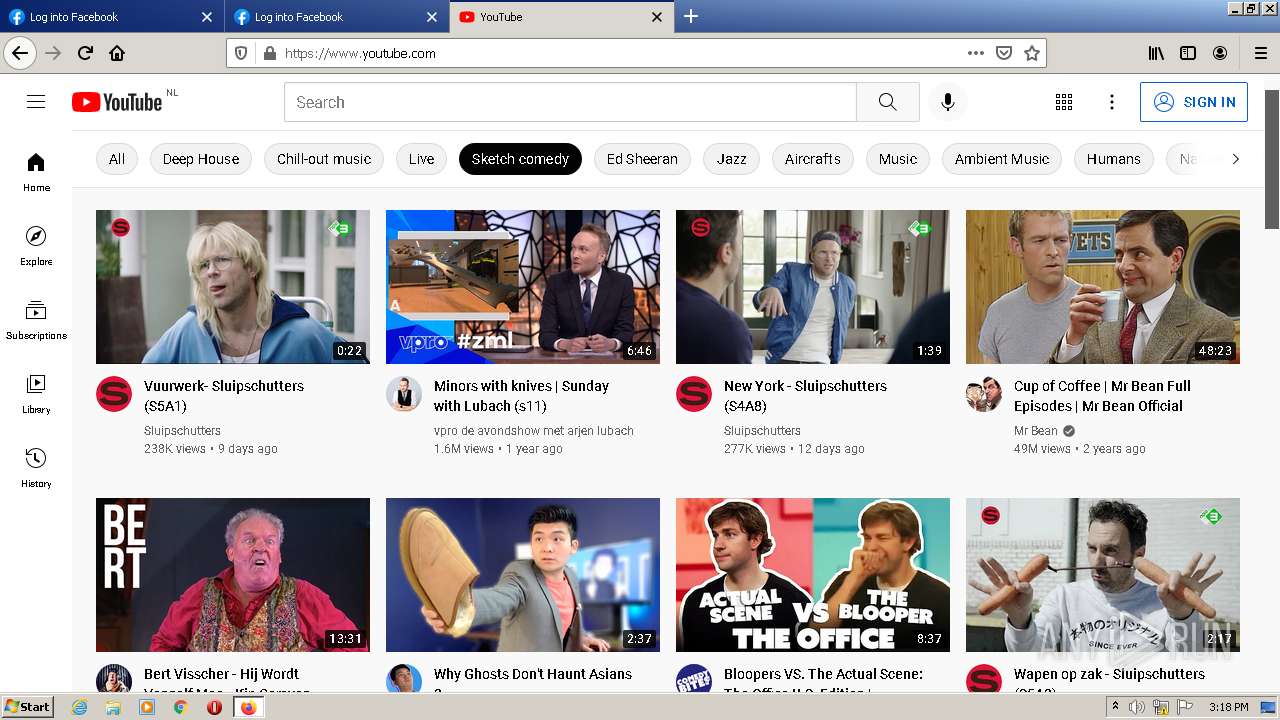Viewport: 1280px width, 720px height.
Task: Open Minors with knives Sunday with Lubach title
Action: tap(521, 396)
